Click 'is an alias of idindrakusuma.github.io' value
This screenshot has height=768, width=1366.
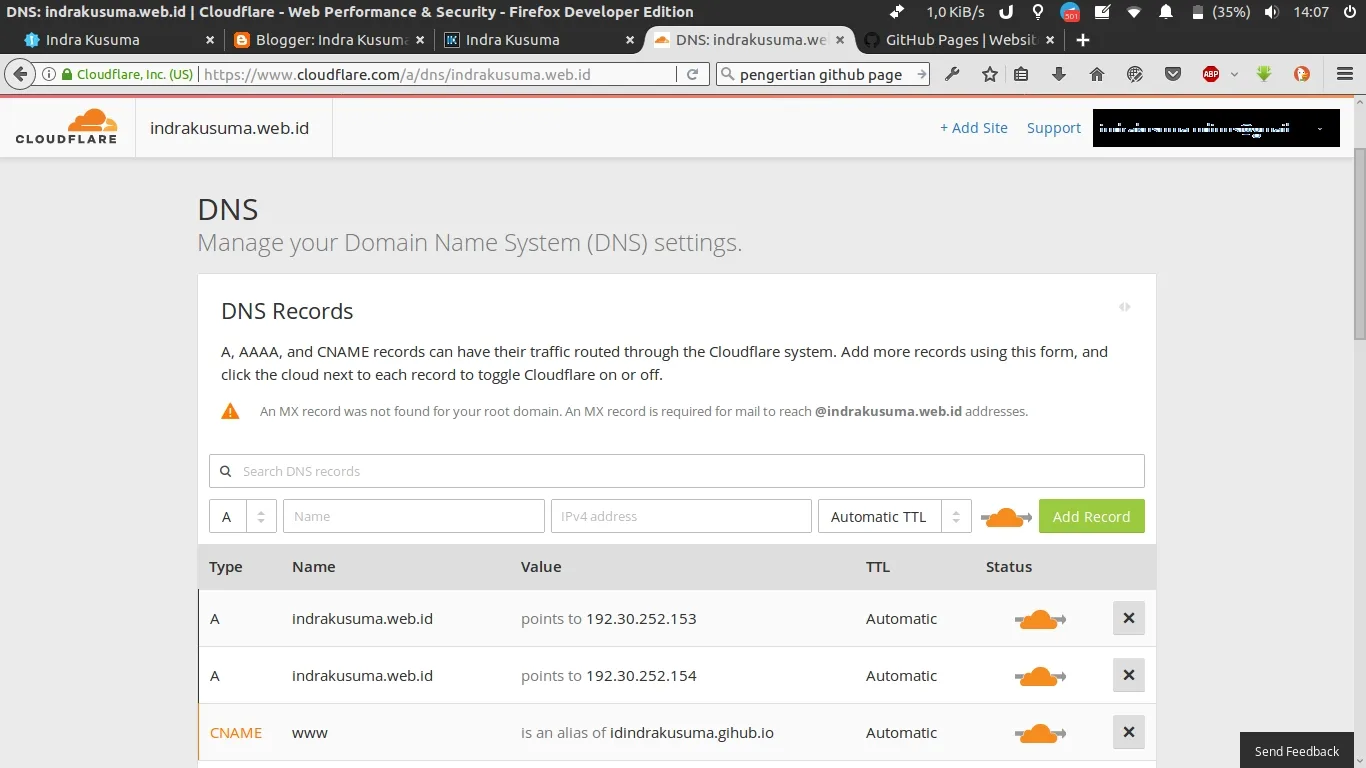[647, 733]
